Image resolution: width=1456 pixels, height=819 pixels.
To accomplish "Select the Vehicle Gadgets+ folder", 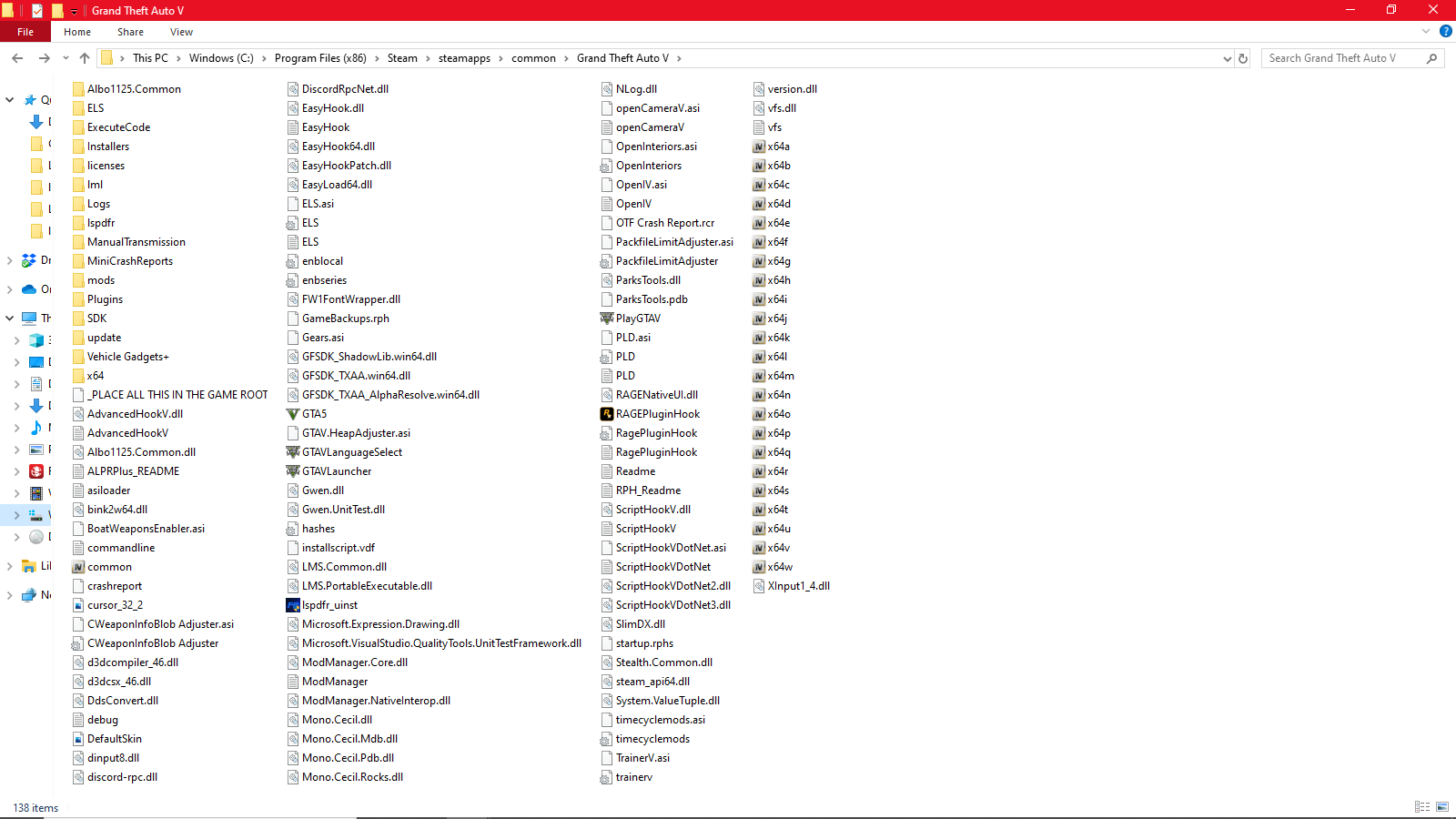I will [121, 357].
